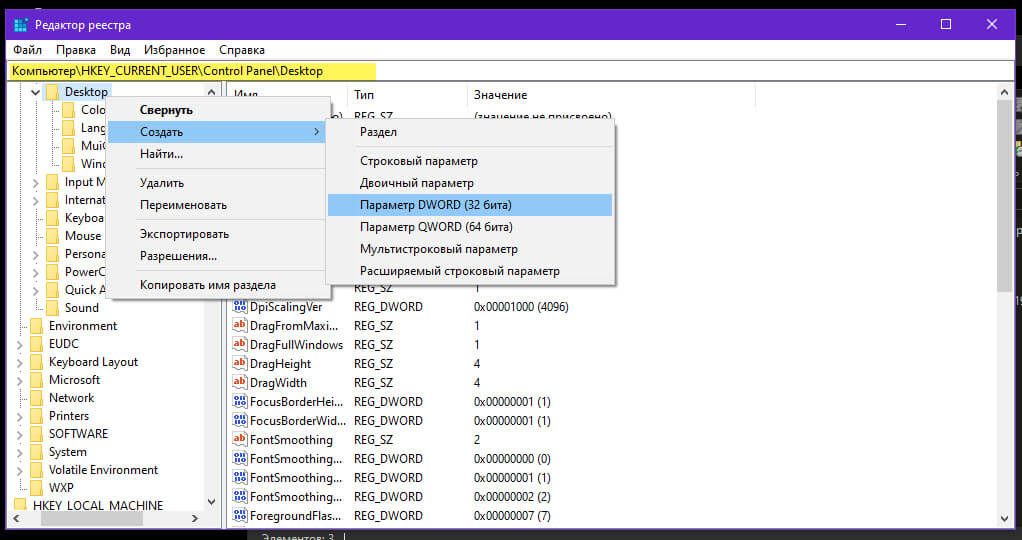Choose Параметр QWORD (64 бита)
The width and height of the screenshot is (1022, 540).
tap(470, 227)
